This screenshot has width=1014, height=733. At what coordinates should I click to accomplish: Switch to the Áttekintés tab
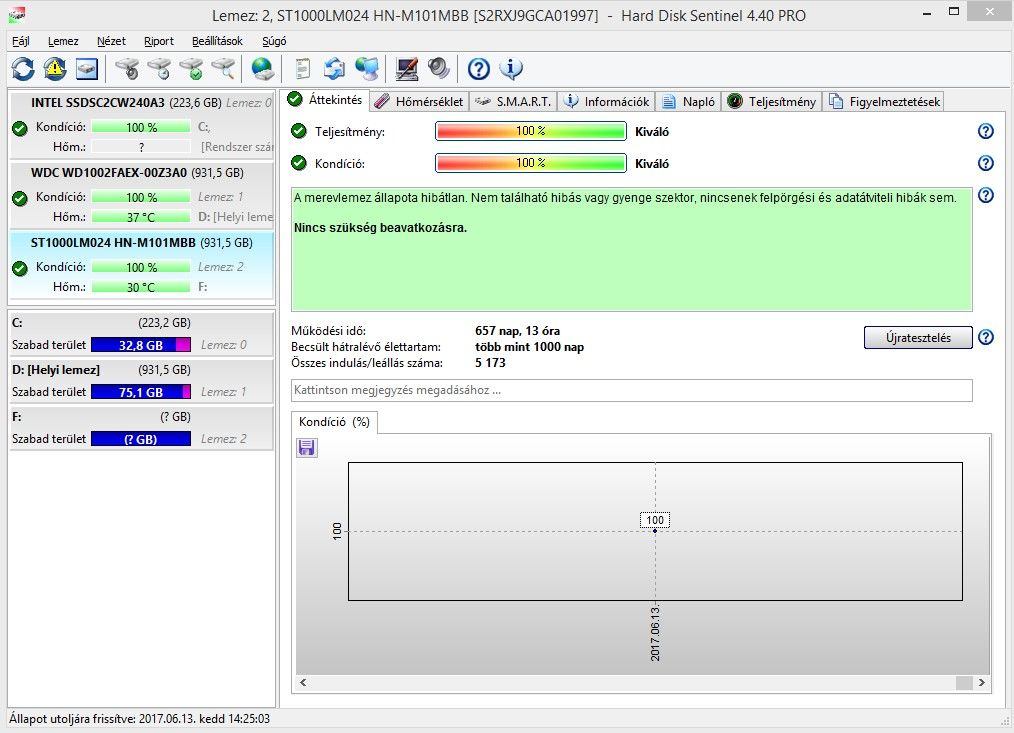[x=326, y=100]
